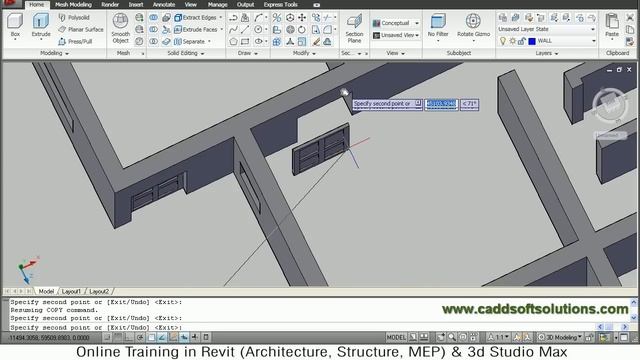640x360 pixels.
Task: Expand the Layers panel
Action: pos(547,53)
